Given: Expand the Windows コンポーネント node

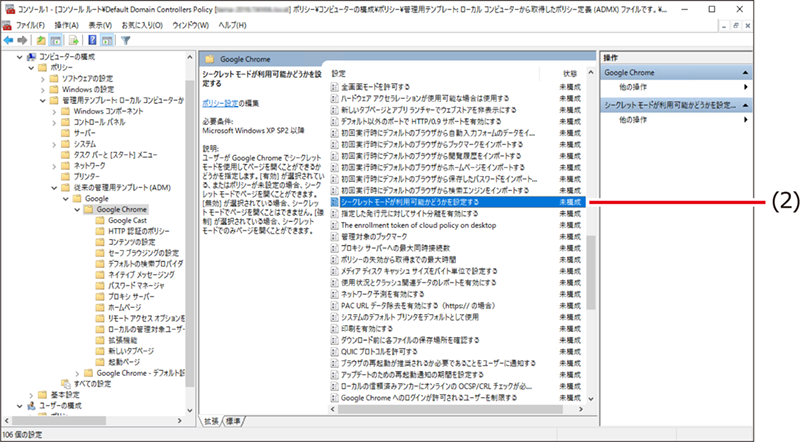Looking at the screenshot, I should [x=54, y=111].
